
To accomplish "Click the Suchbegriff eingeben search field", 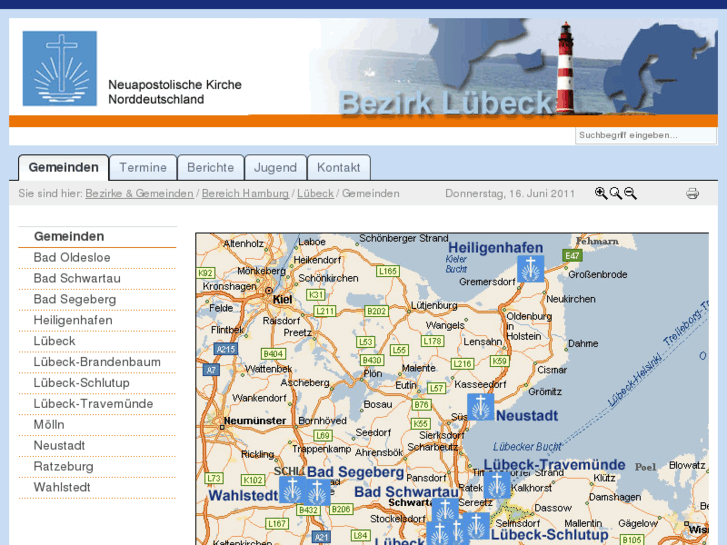I will click(x=645, y=135).
